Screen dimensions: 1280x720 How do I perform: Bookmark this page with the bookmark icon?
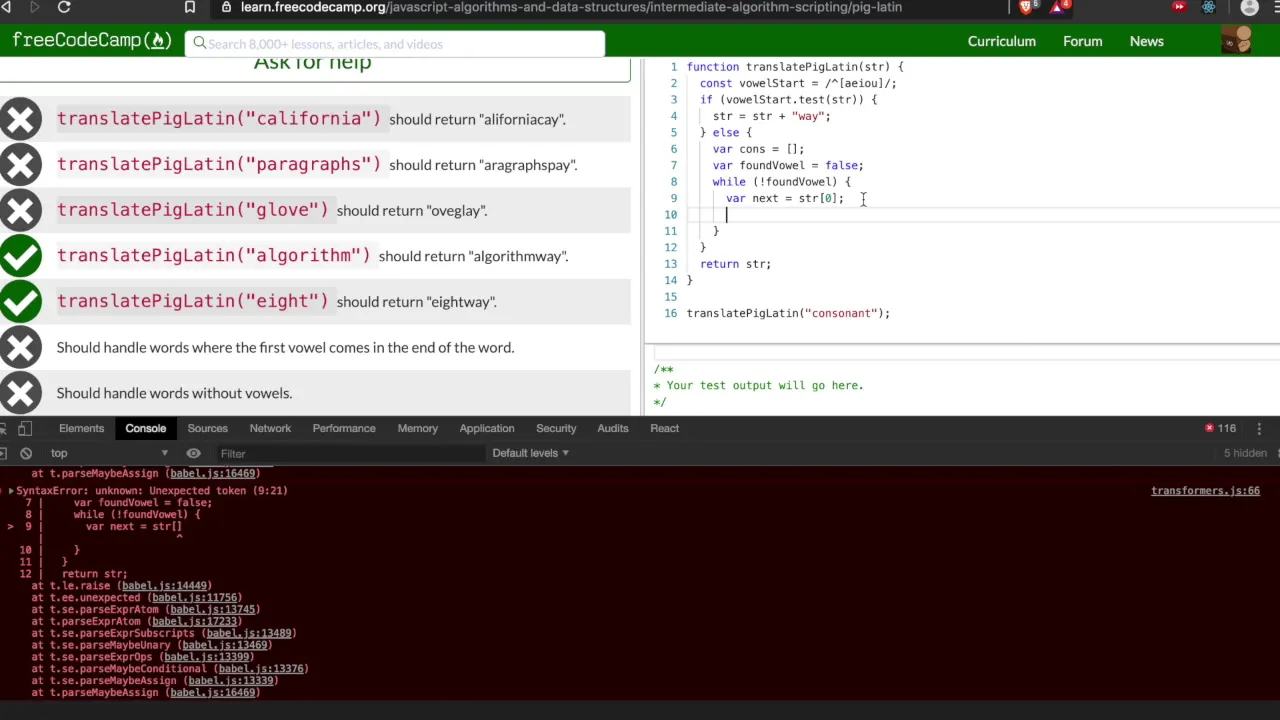190,7
